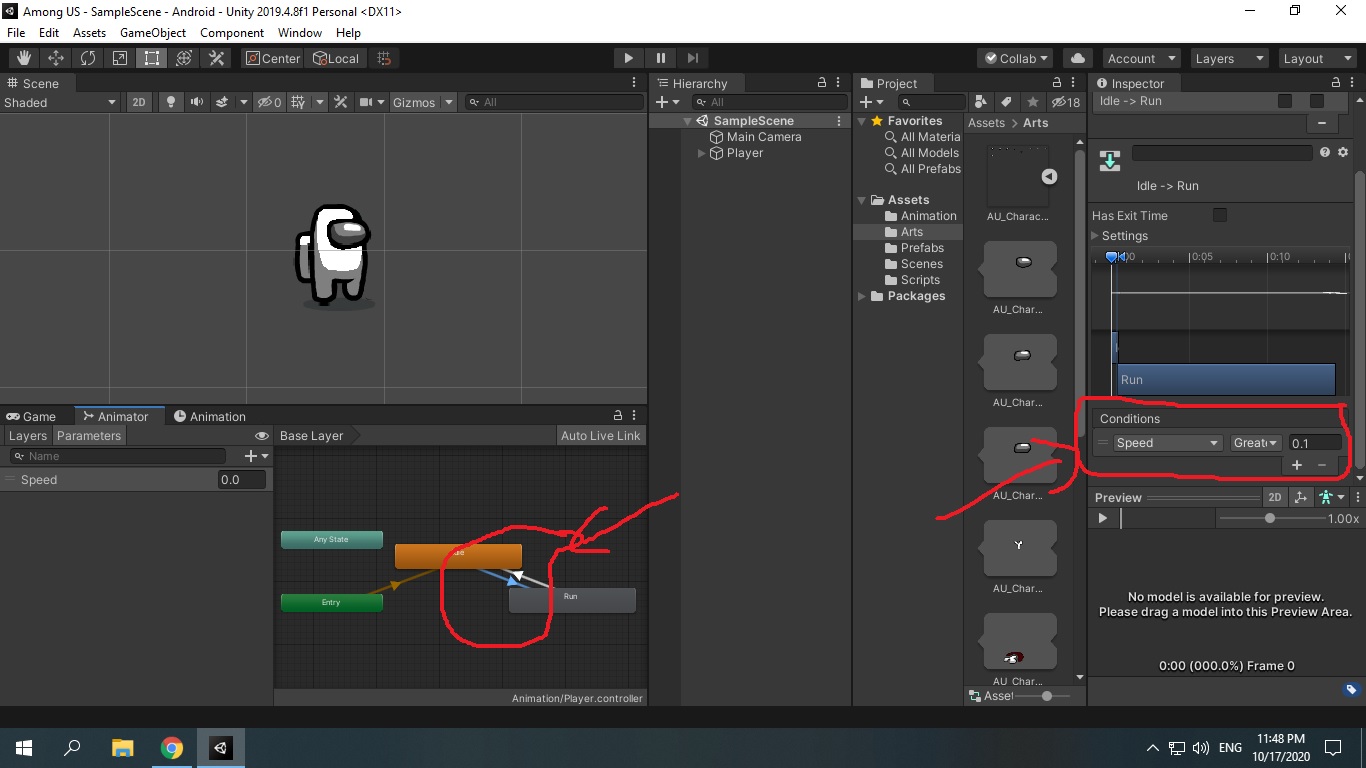Open the Collab dropdown

[1016, 58]
